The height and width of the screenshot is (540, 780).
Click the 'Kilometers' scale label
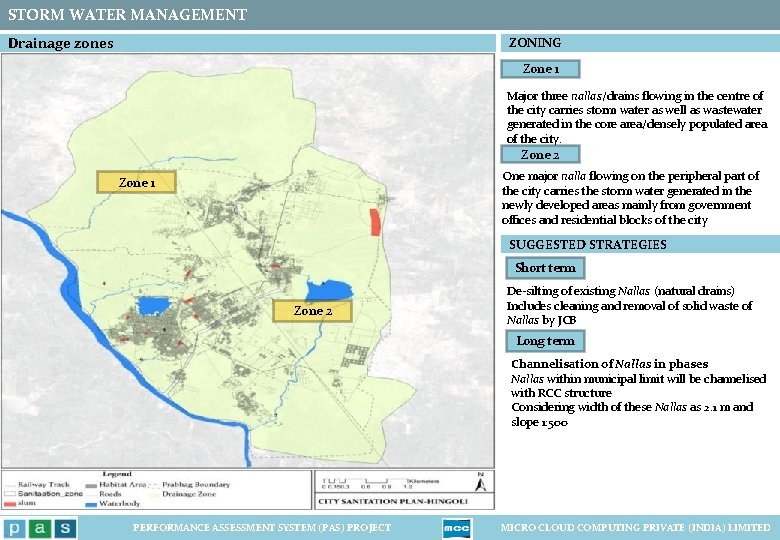pos(423,481)
